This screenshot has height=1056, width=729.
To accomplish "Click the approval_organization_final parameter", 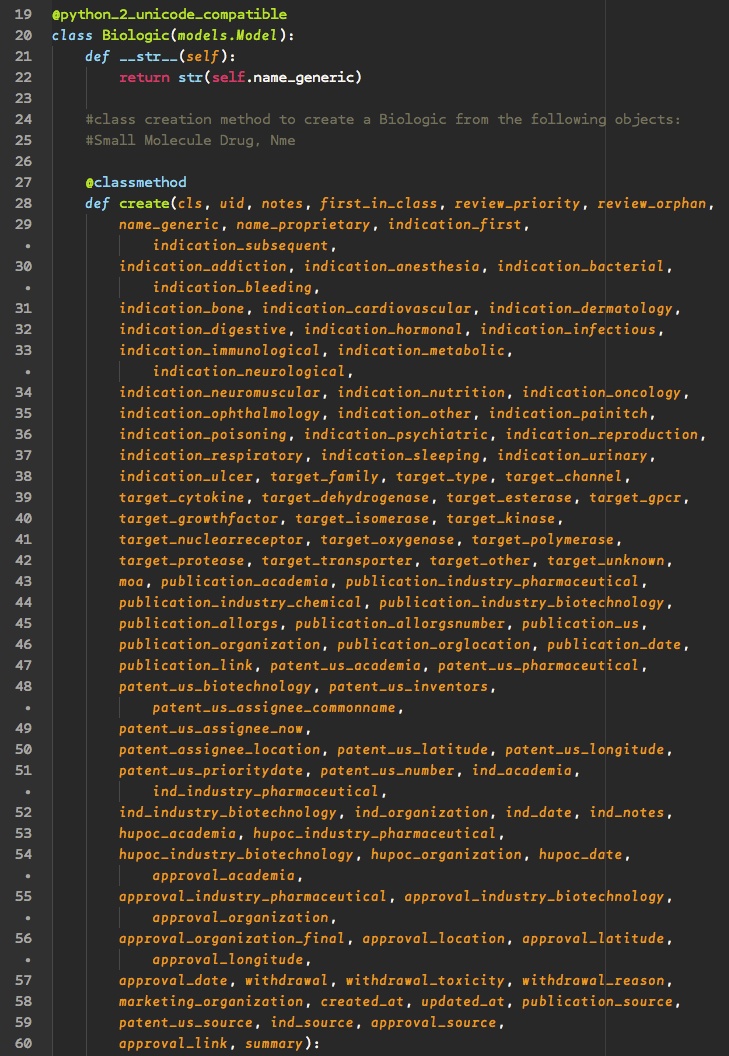I will (232, 938).
